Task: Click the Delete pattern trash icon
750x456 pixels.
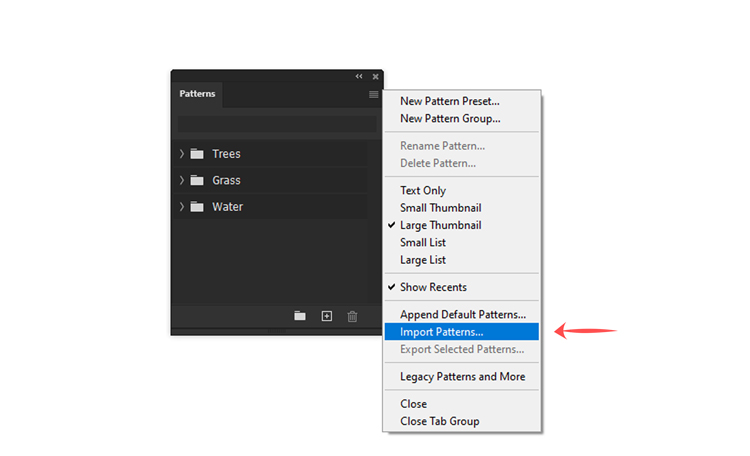Action: coord(353,316)
